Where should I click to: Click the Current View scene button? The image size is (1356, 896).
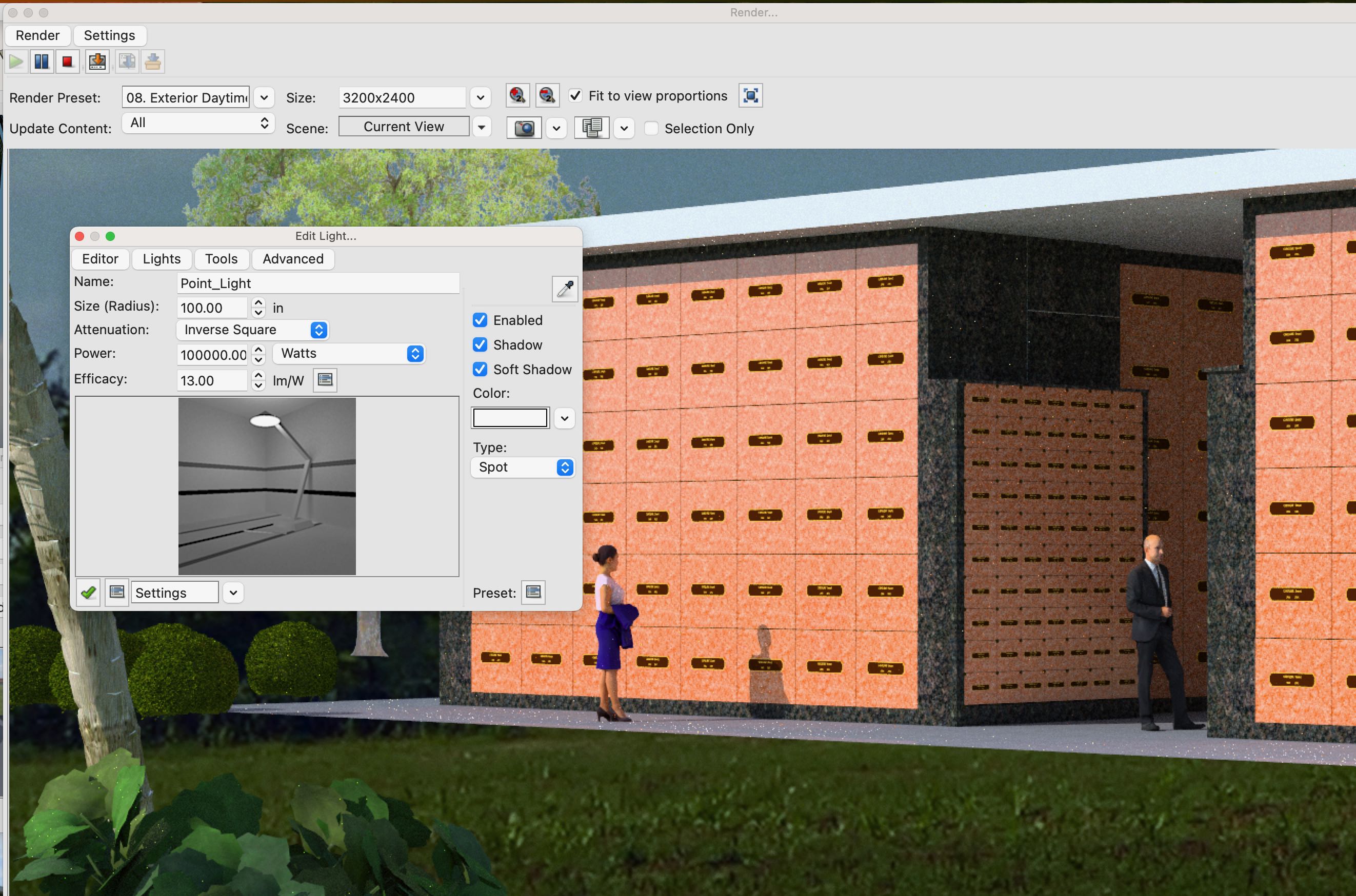[404, 126]
